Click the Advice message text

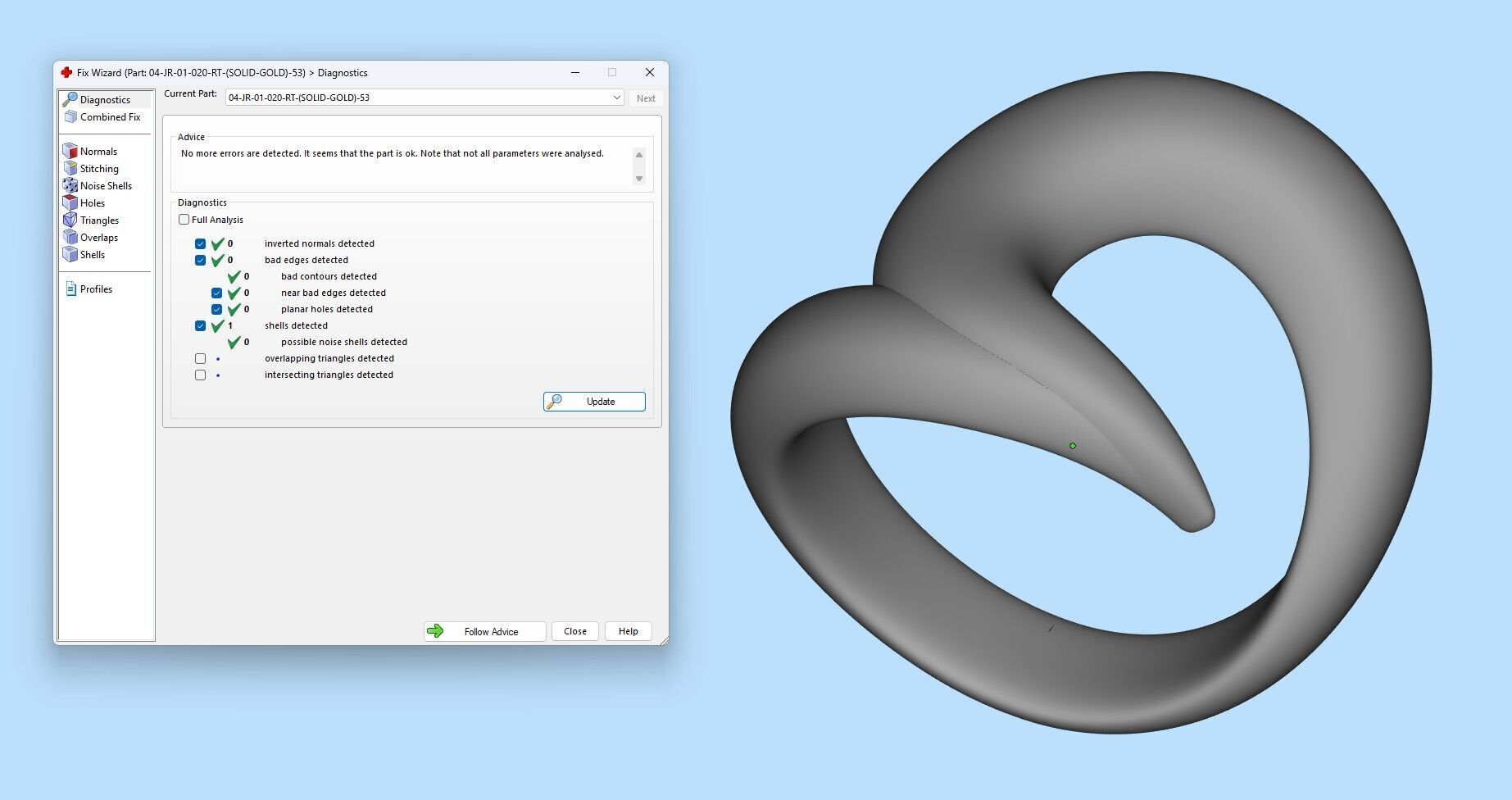(393, 153)
